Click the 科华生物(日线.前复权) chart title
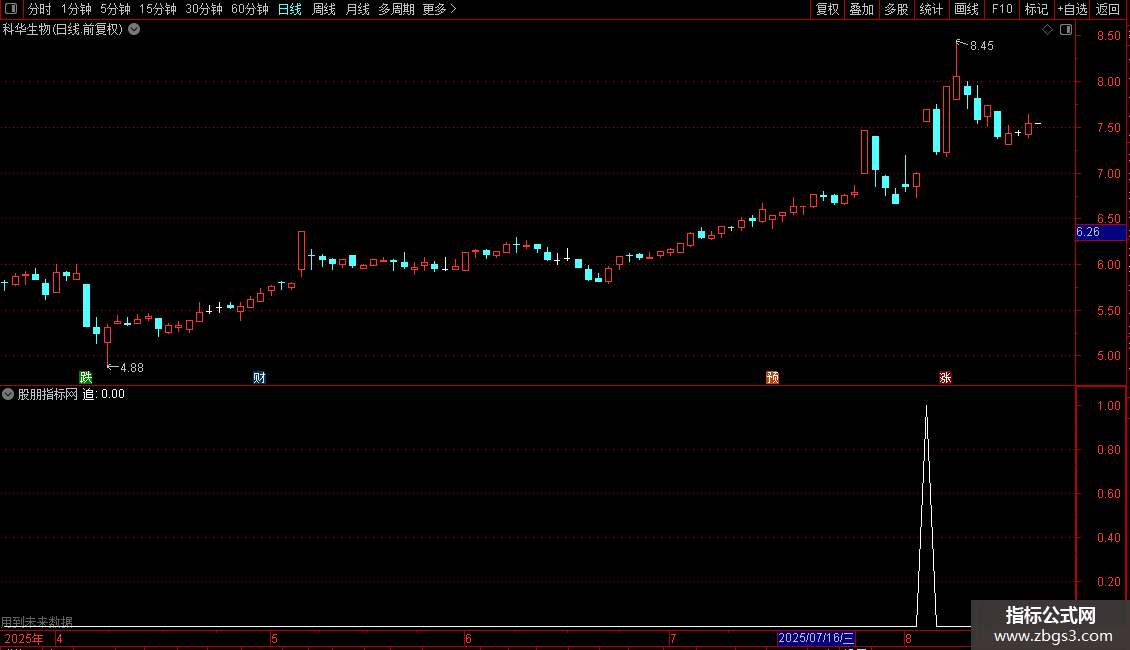Viewport: 1130px width, 650px height. (x=63, y=30)
